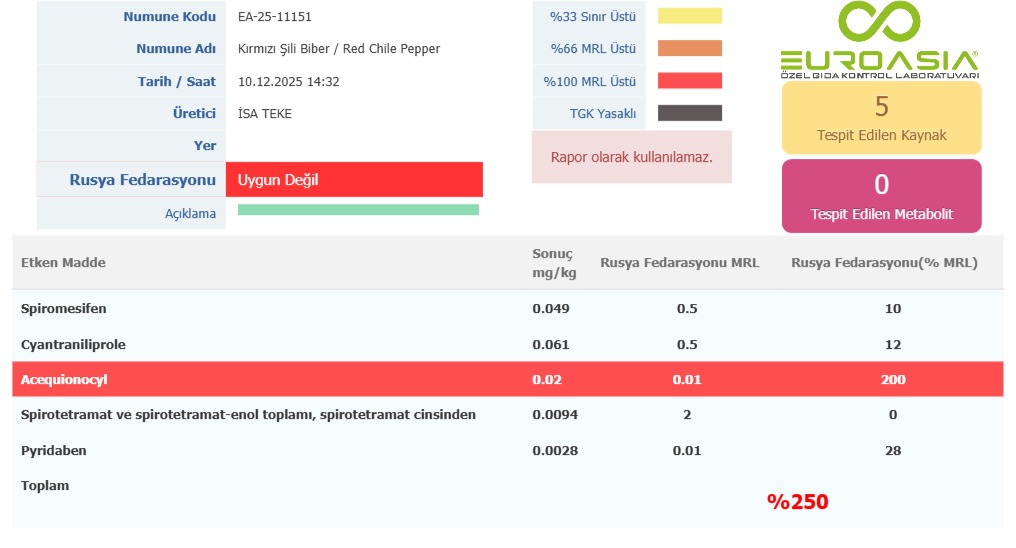Click the Sonuç mg/kg column header
Image resolution: width=1016 pixels, height=548 pixels.
[x=553, y=263]
